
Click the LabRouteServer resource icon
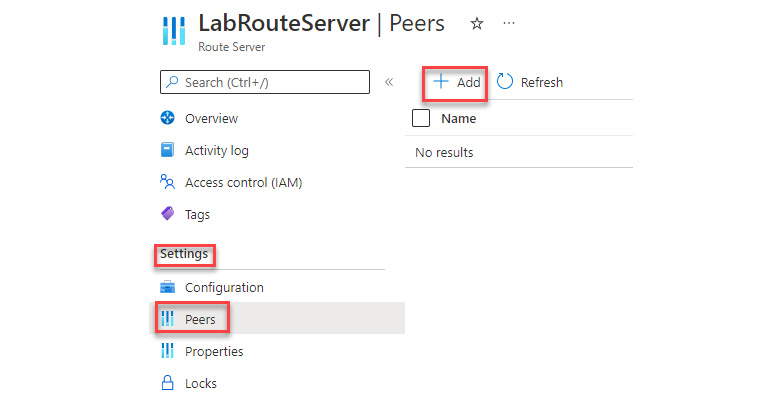tap(174, 31)
